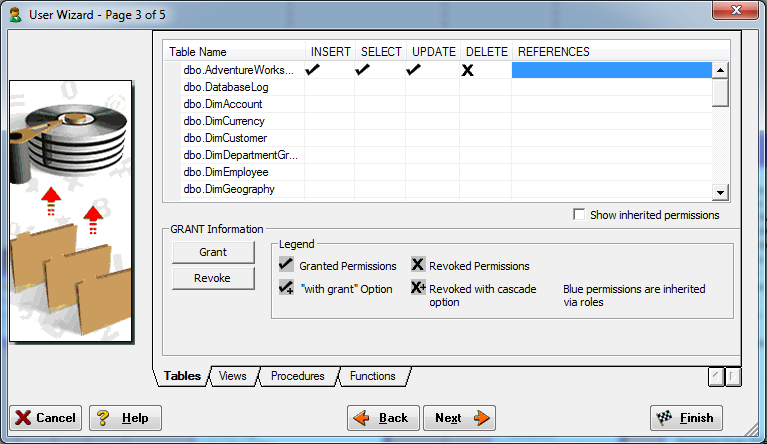Select the dbo.DimAccount table row
The image size is (767, 444).
coord(223,104)
